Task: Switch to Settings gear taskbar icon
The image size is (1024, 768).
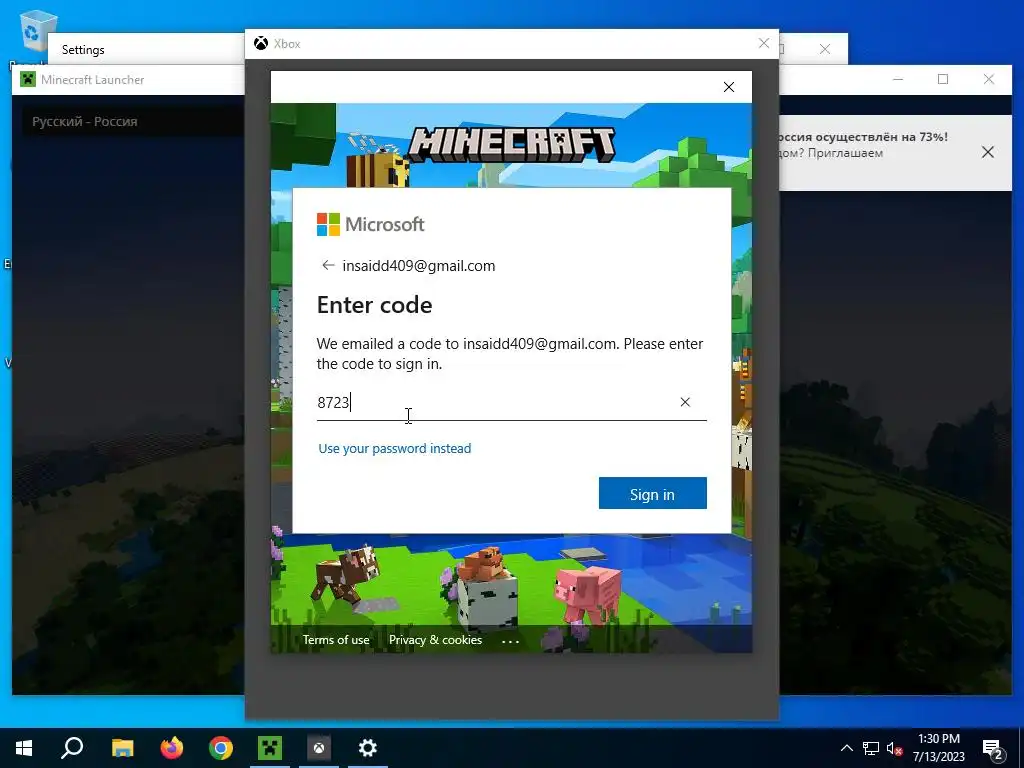Action: [368, 748]
